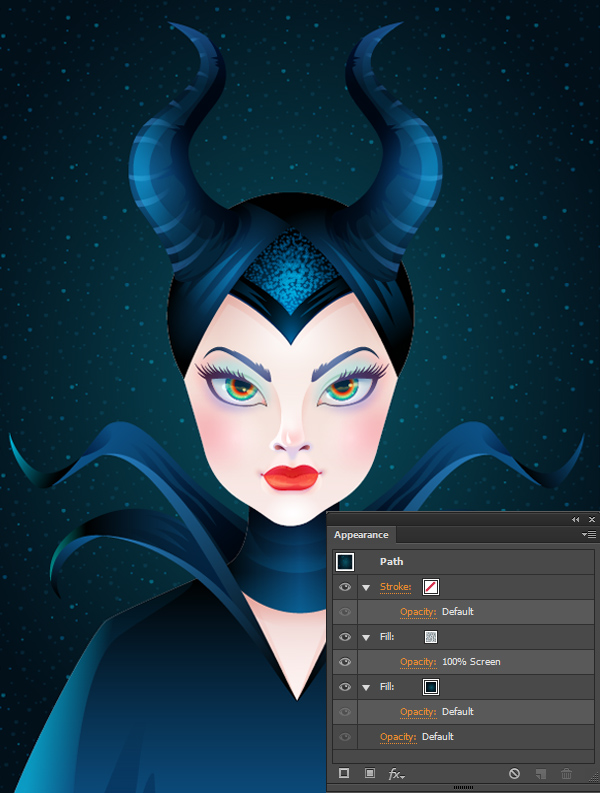The height and width of the screenshot is (793, 600).
Task: Click the "Fill:" label beside the gradient swatch
Action: click(387, 687)
